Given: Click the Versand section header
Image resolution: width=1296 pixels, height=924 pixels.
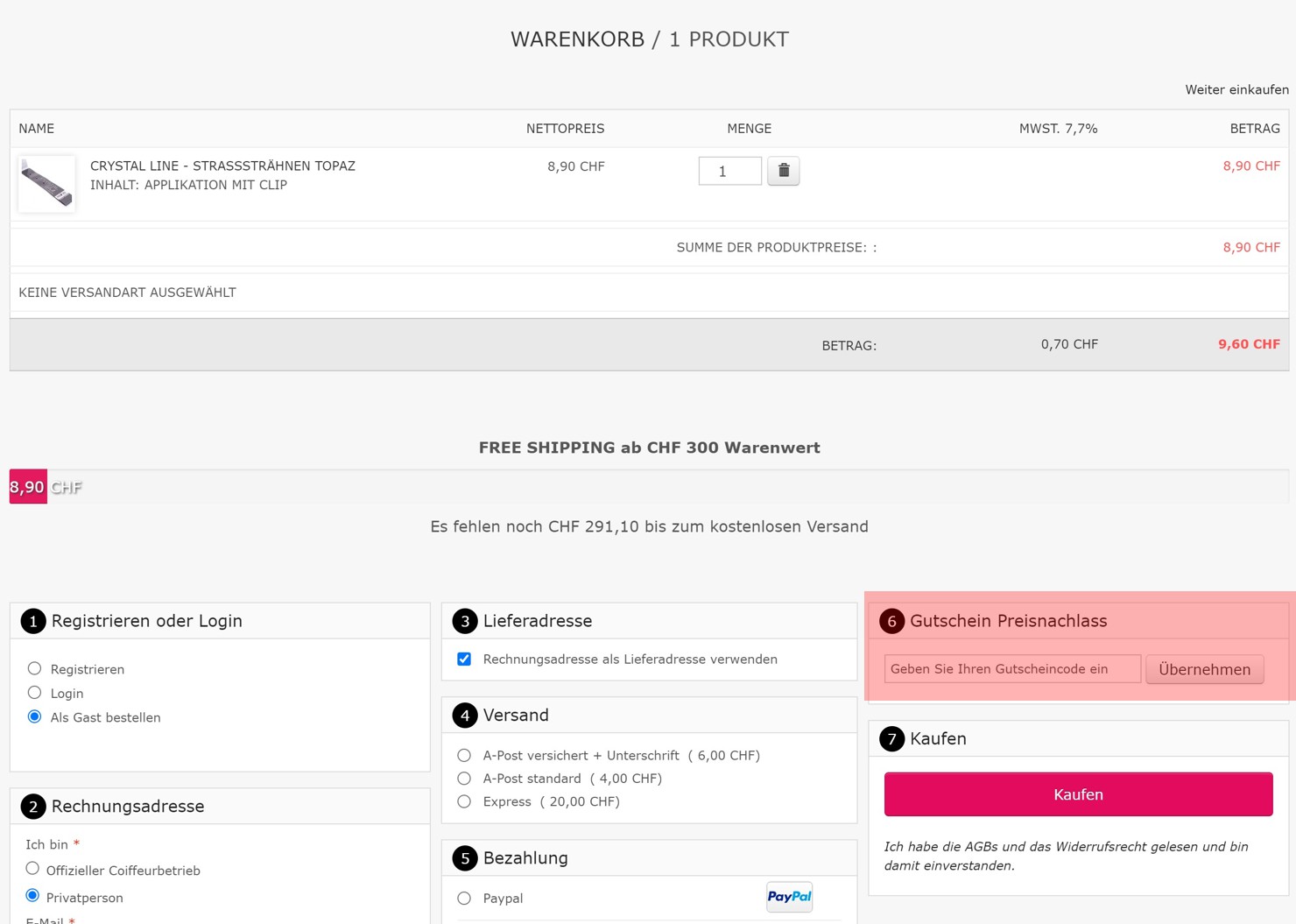Looking at the screenshot, I should pos(649,716).
